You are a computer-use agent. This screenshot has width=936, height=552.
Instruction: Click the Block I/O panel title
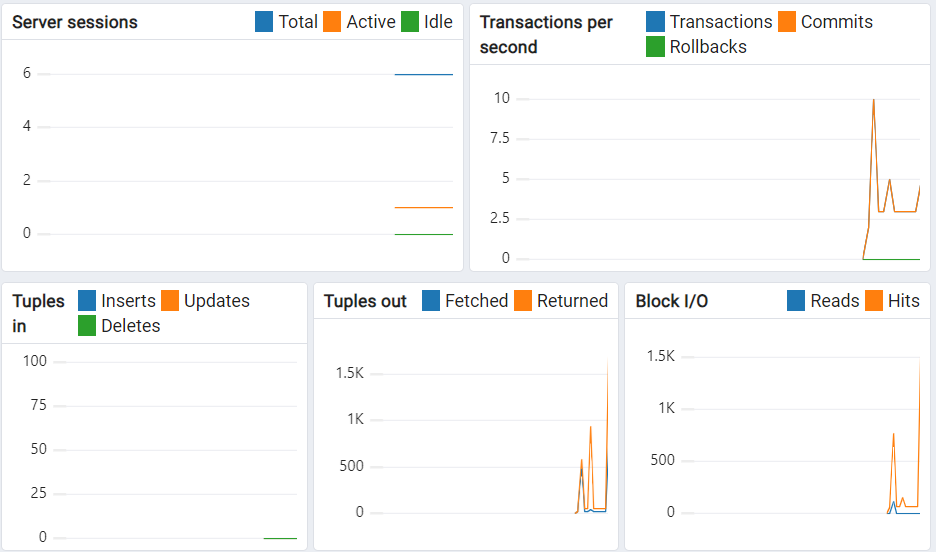671,301
